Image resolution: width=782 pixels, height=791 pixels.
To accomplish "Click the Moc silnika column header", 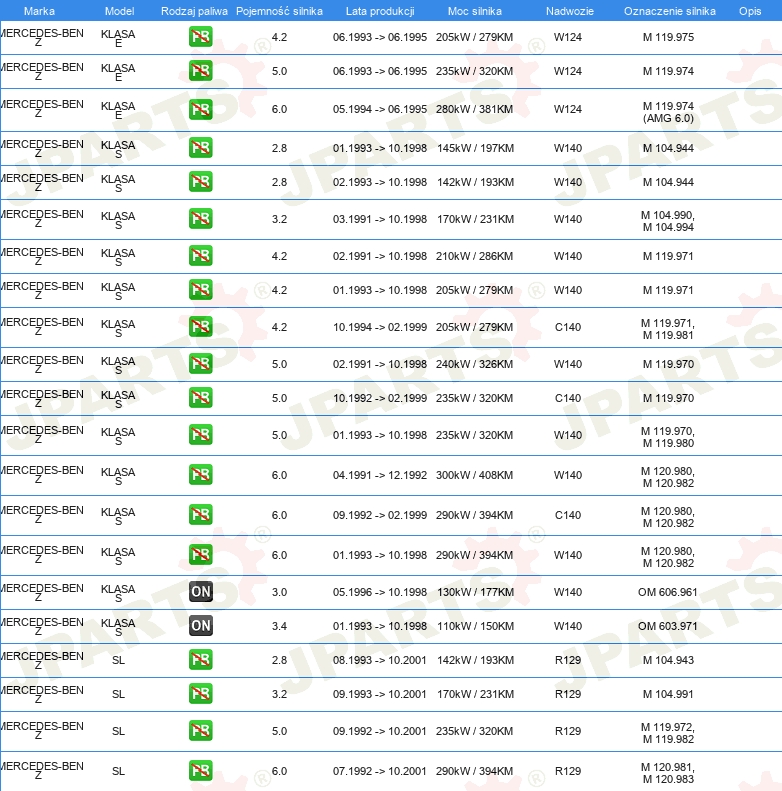I will pyautogui.click(x=475, y=10).
